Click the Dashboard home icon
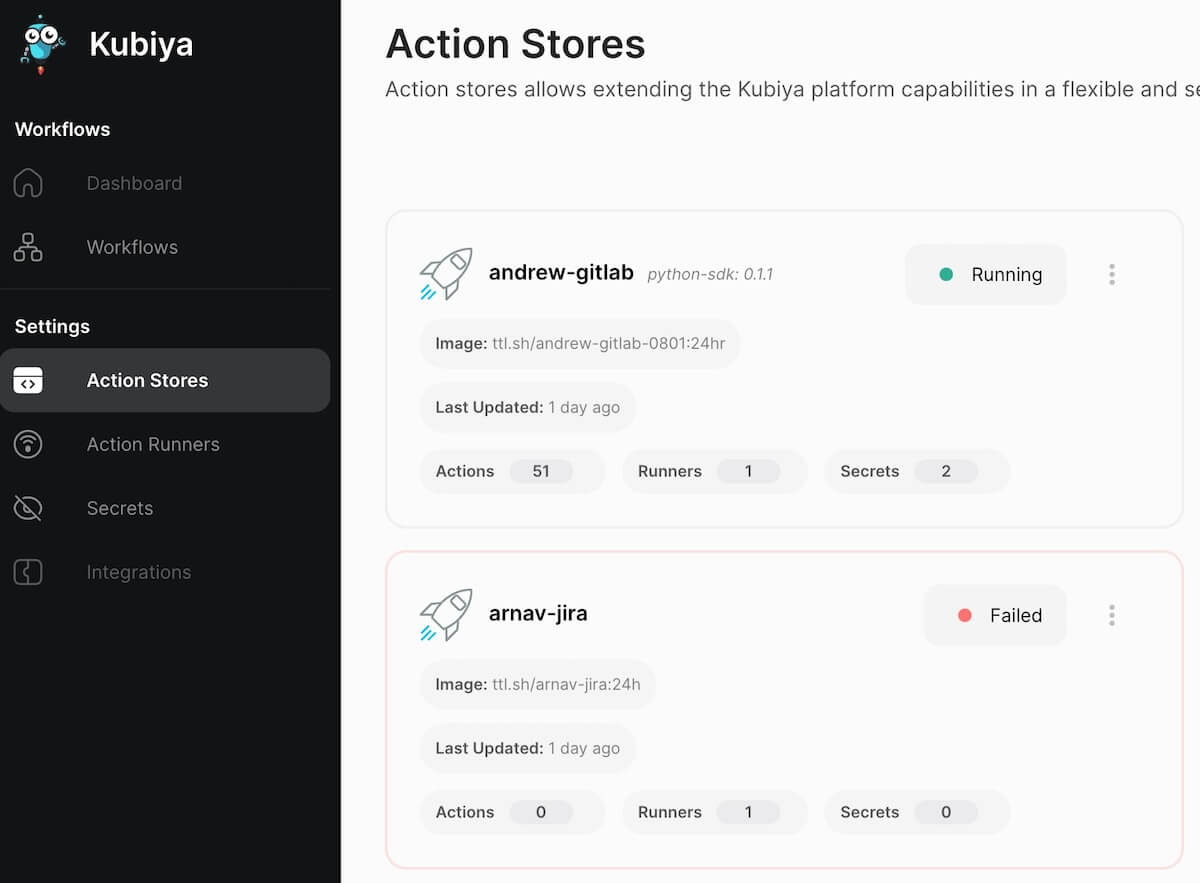This screenshot has height=883, width=1200. tap(28, 183)
